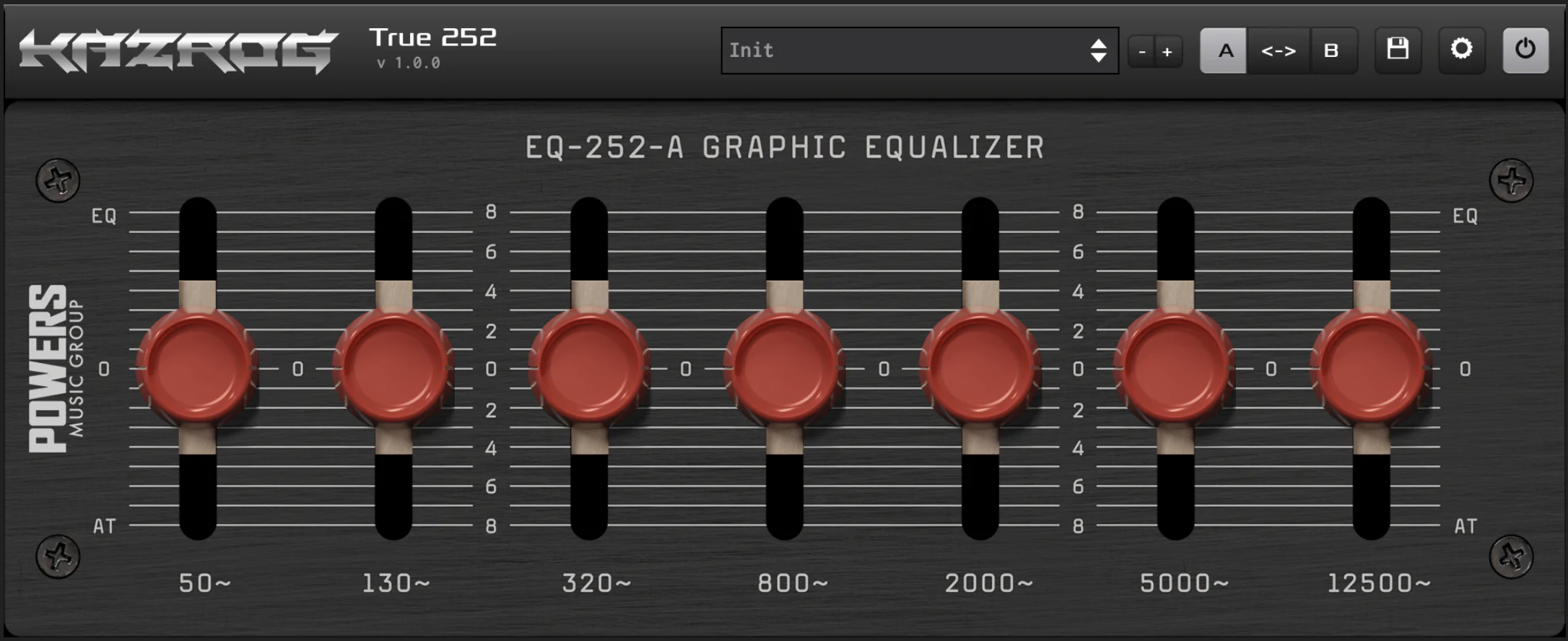Click the A/B swap arrows button
Viewport: 1568px width, 641px height.
pyautogui.click(x=1278, y=51)
